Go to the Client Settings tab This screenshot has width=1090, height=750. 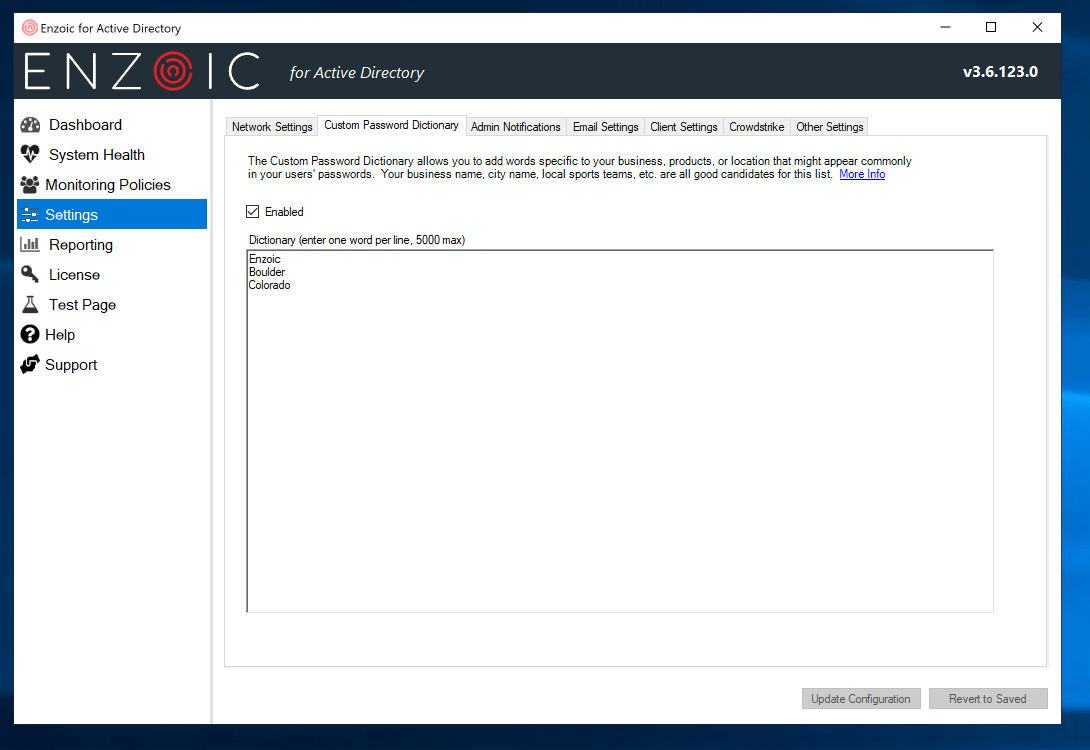coord(683,127)
